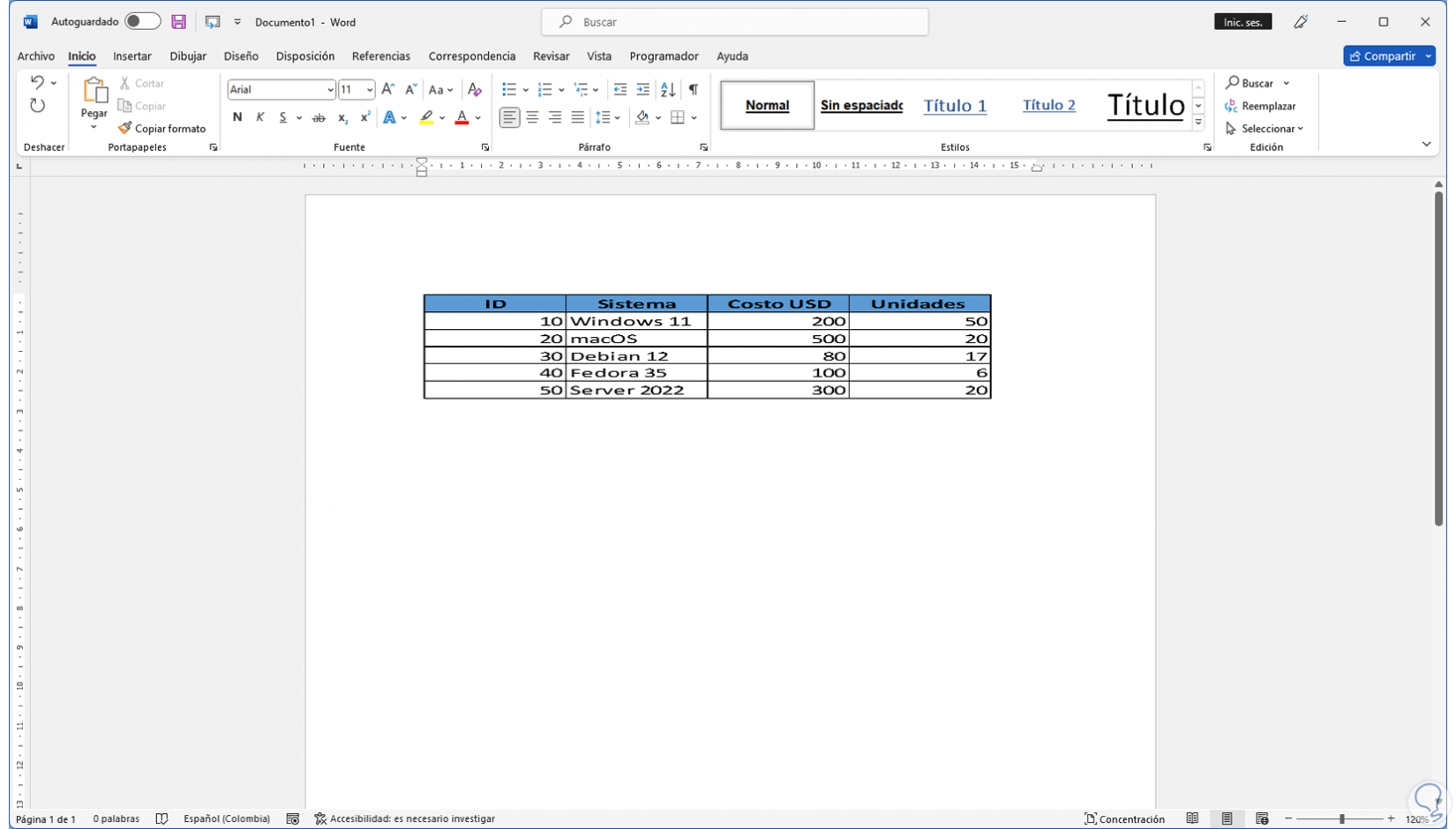Apply the Título 1 style
Viewport: 1456px width, 829px height.
[x=955, y=105]
